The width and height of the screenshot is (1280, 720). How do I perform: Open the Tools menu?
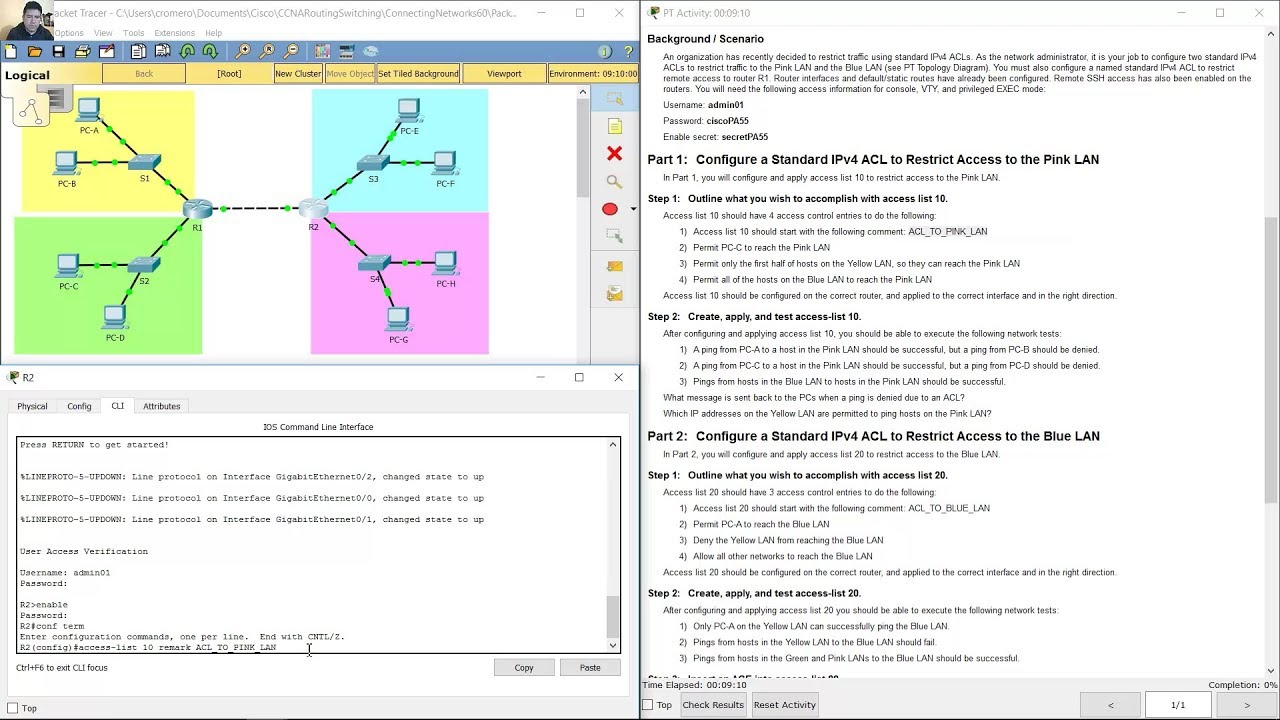tap(134, 33)
